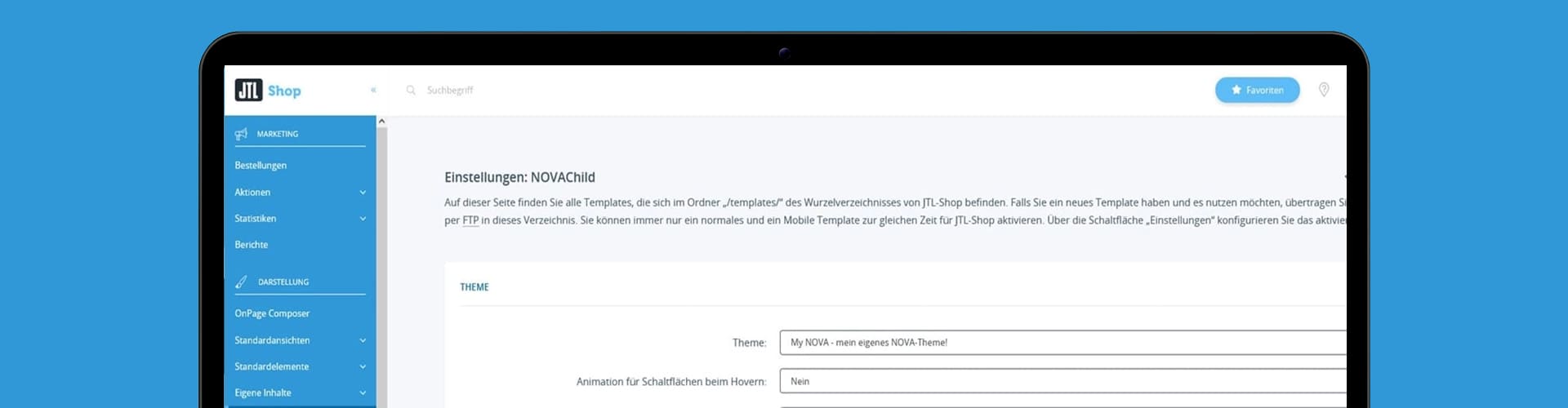Screen dimensions: 1568x408
Task: Open the Favoriten button
Action: [x=1257, y=90]
